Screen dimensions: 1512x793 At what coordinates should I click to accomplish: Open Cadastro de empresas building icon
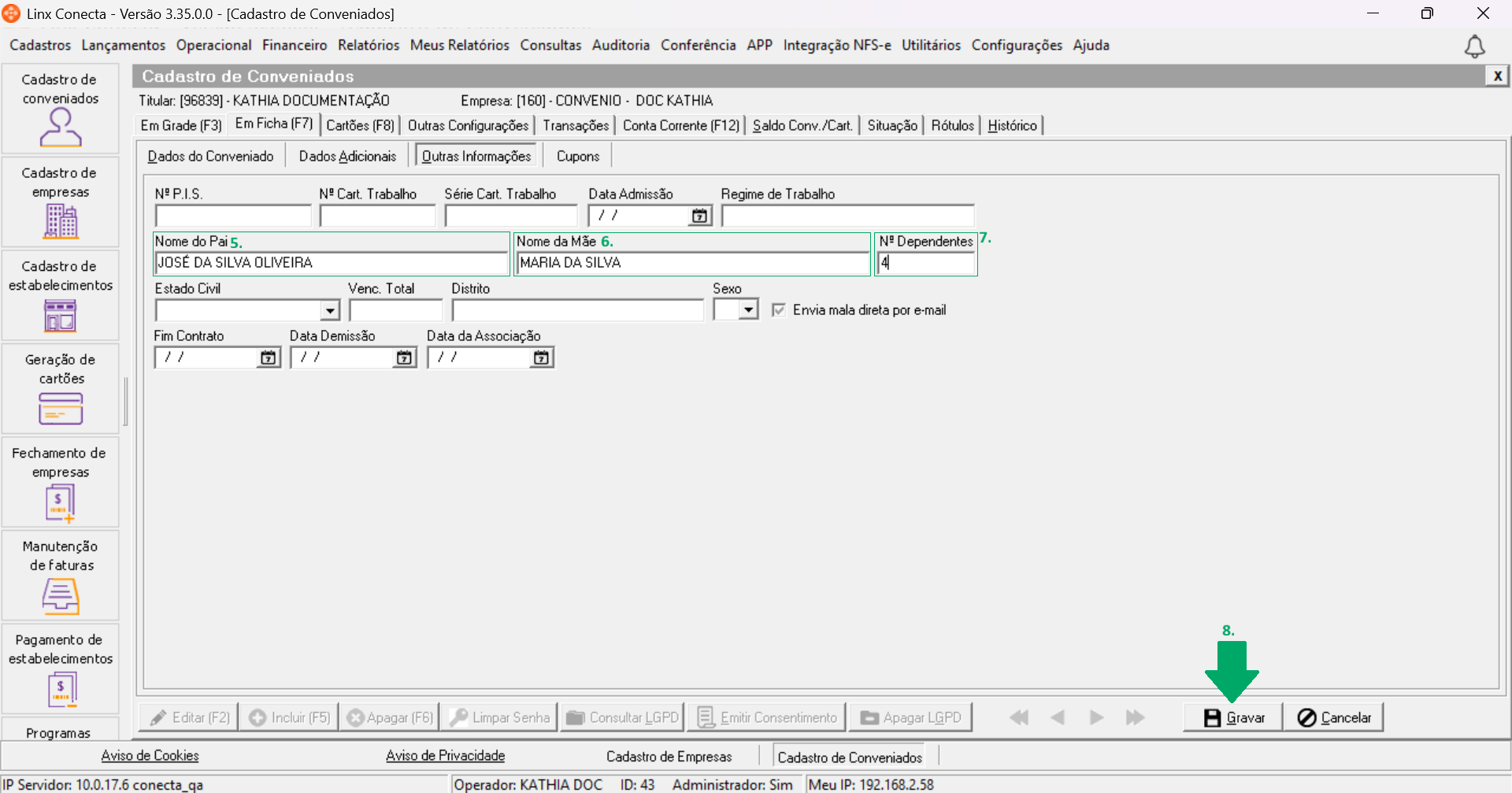pyautogui.click(x=61, y=221)
